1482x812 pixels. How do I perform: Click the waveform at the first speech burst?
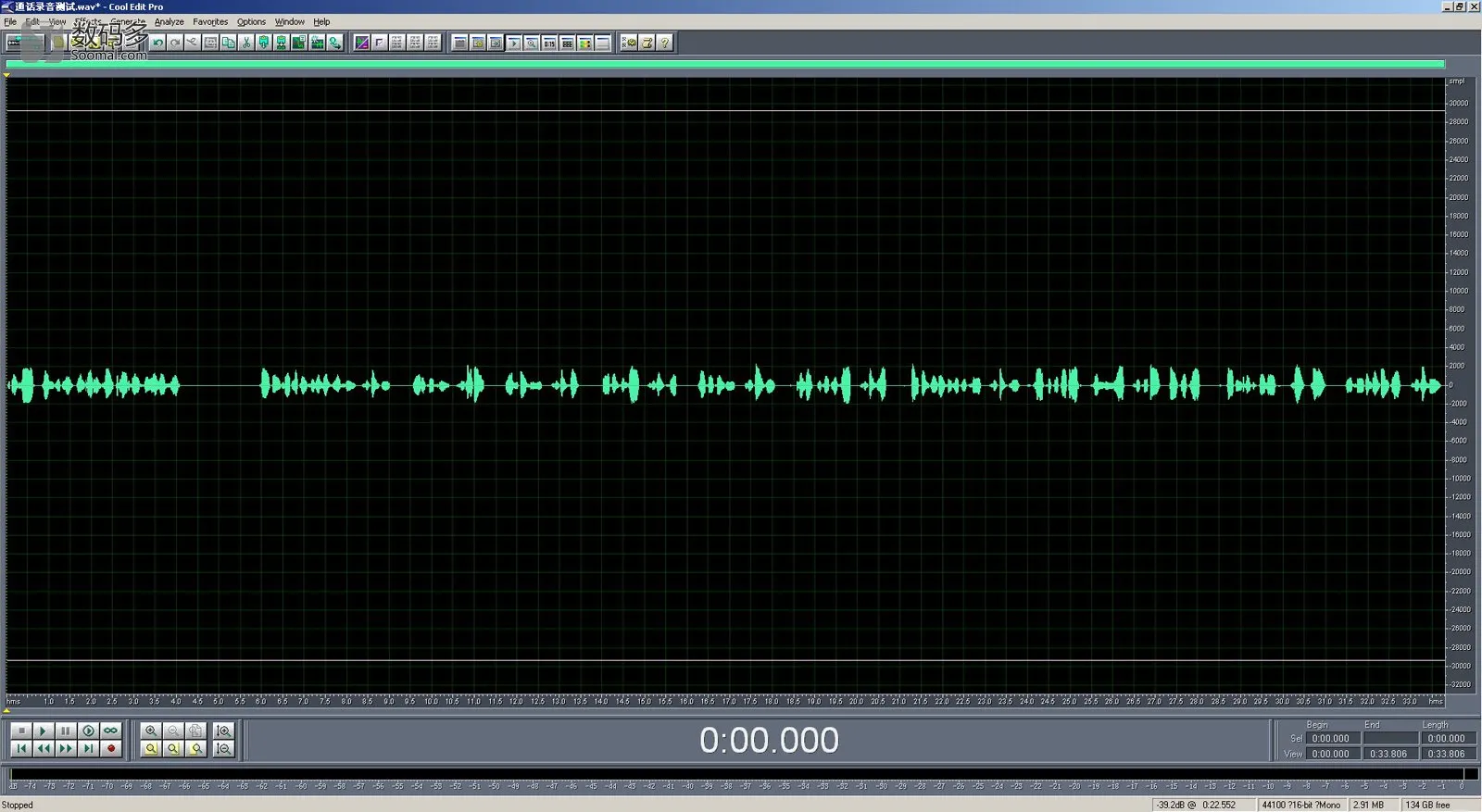click(x=25, y=384)
